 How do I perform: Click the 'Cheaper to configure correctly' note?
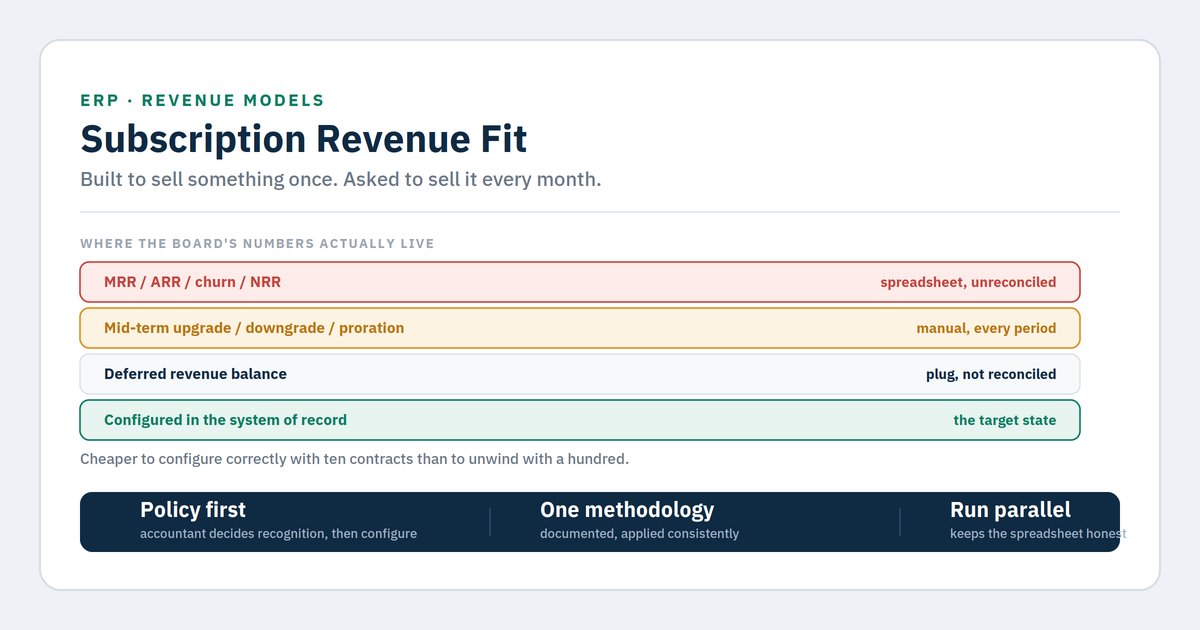[x=354, y=459]
